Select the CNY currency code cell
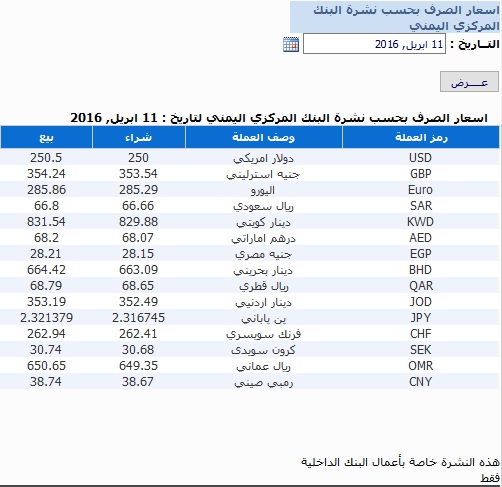The width and height of the screenshot is (502, 487). point(421,382)
